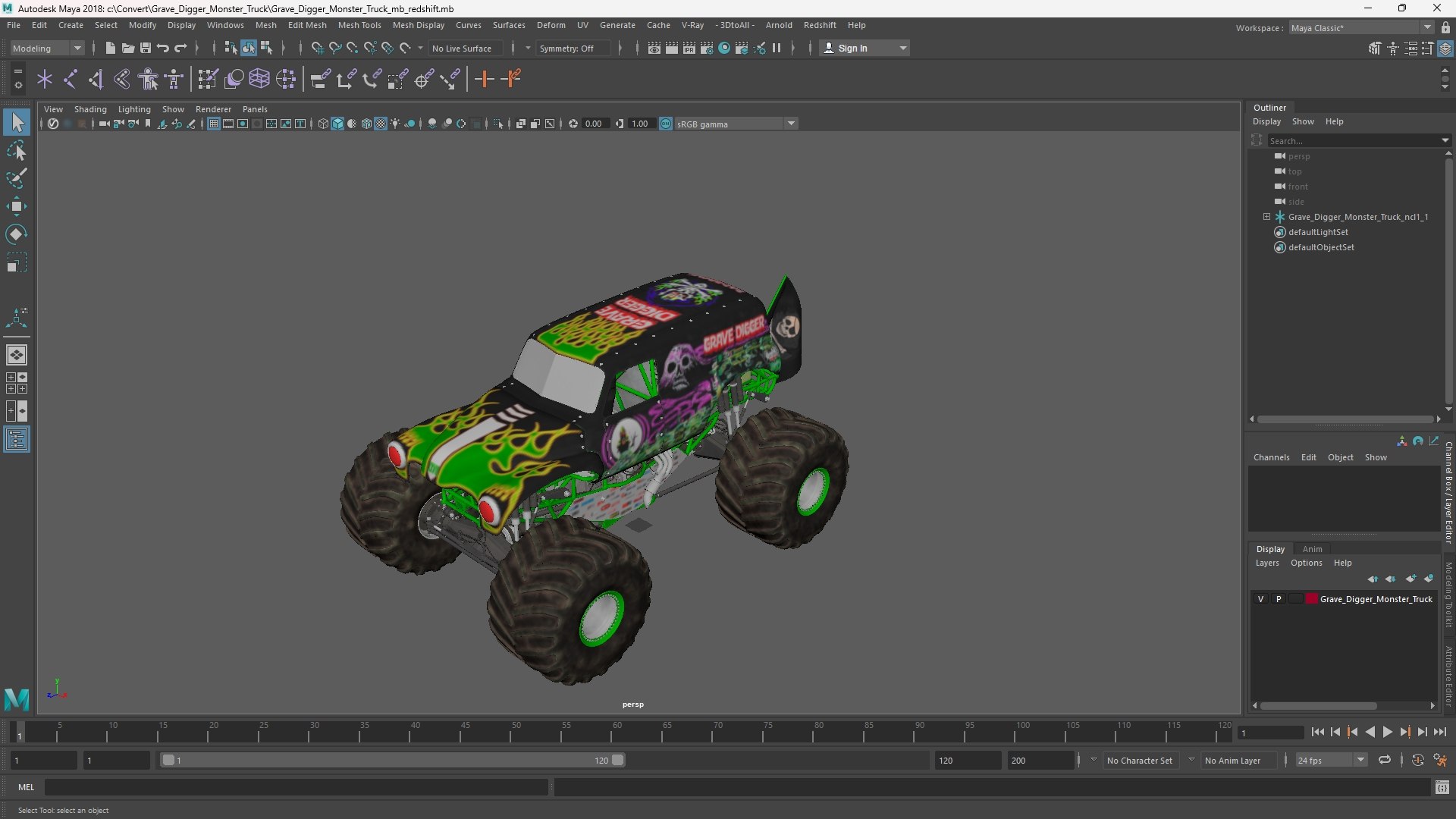This screenshot has height=819, width=1456.
Task: Click the playback range slider bar
Action: pos(393,760)
